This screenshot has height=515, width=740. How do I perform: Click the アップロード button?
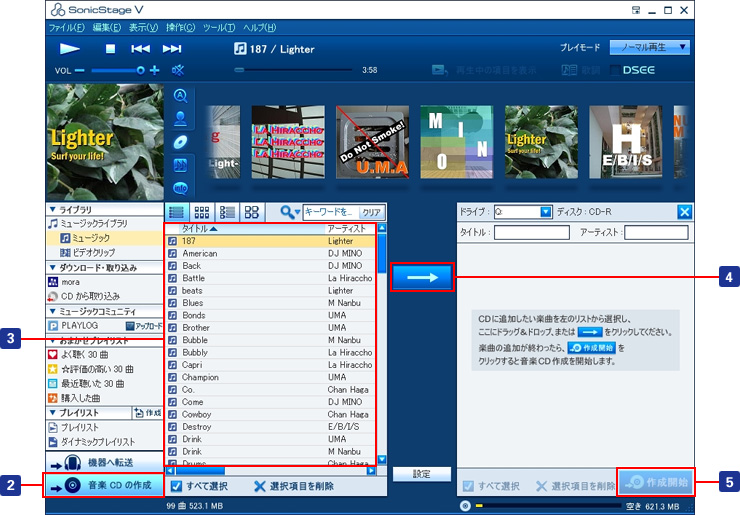coord(143,326)
